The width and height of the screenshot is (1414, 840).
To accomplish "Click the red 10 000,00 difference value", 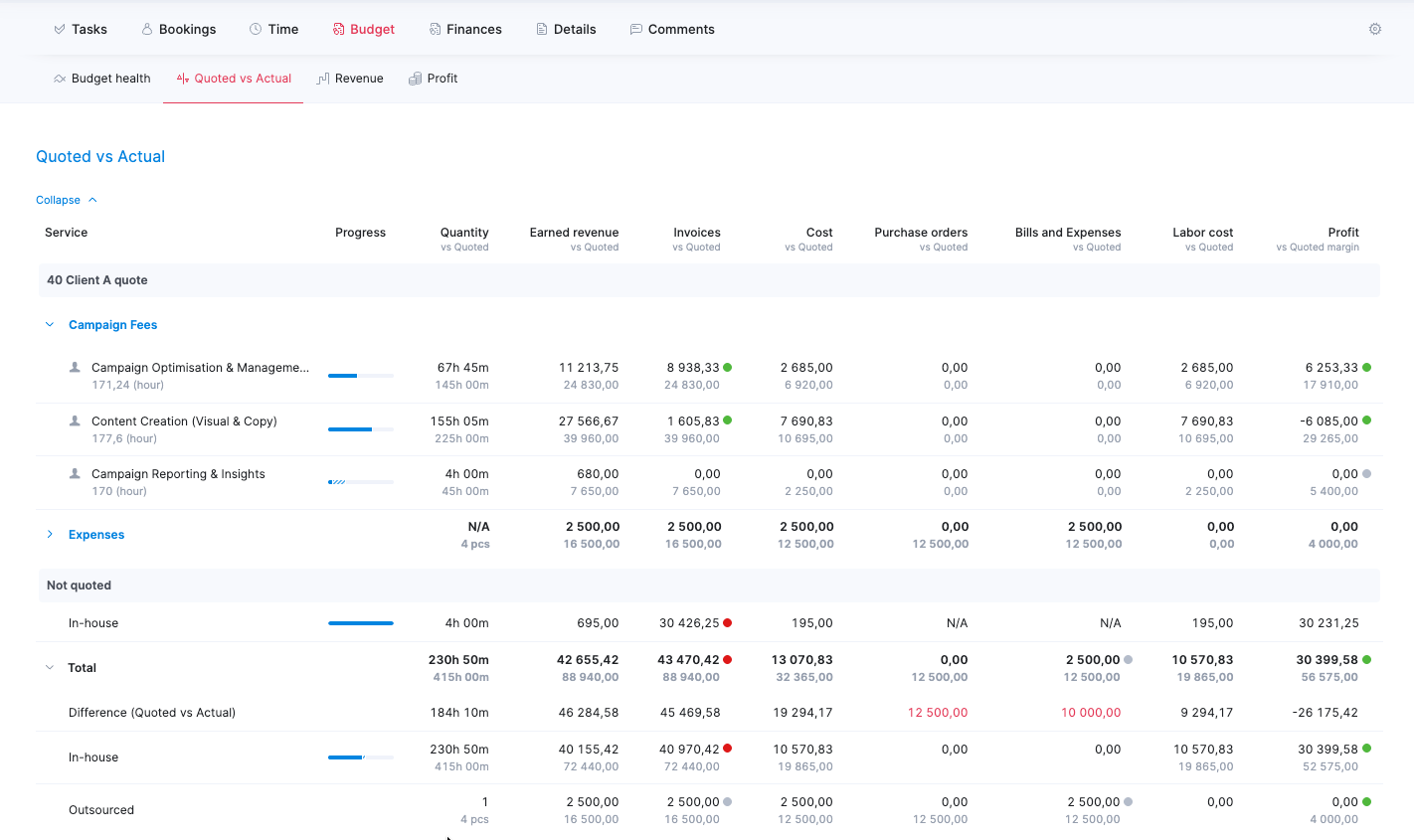I will pyautogui.click(x=1091, y=713).
